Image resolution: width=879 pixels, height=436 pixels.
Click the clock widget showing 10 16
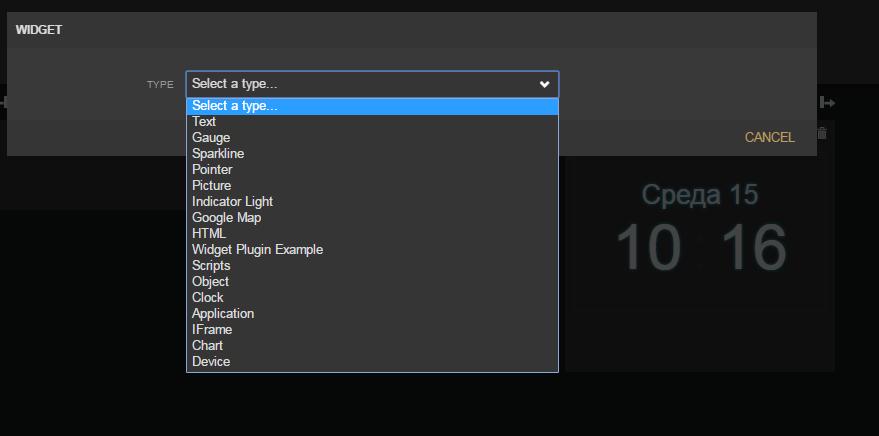point(700,245)
